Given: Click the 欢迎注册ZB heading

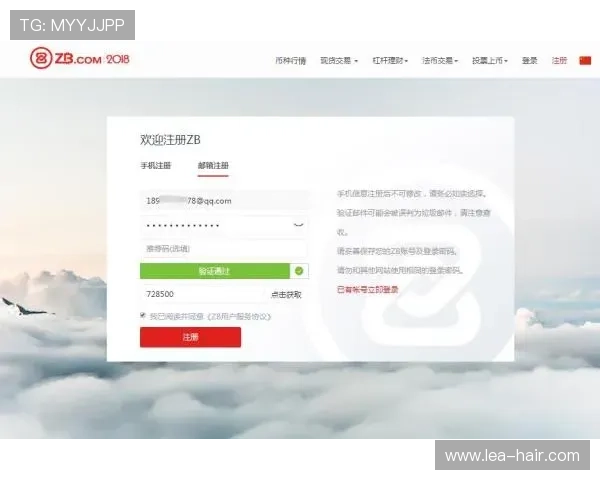Looking at the screenshot, I should (170, 140).
